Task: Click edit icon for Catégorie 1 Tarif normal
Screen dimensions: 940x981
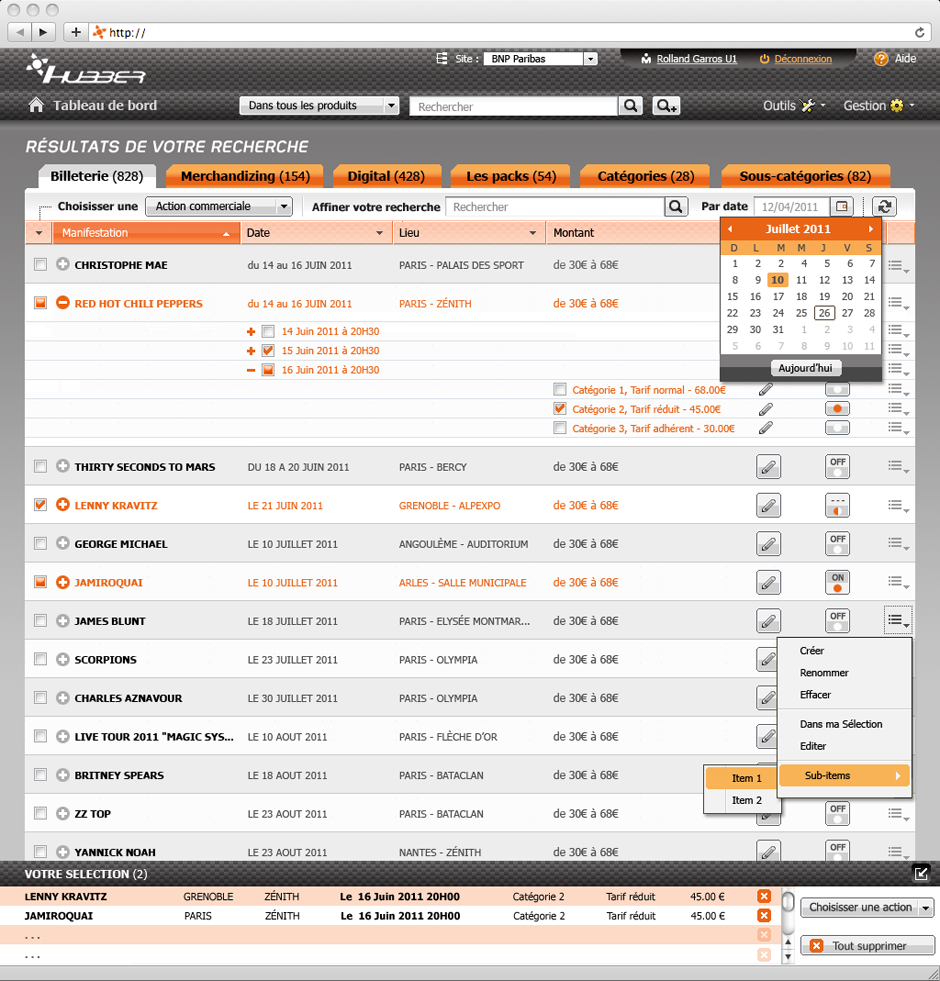Action: click(765, 390)
